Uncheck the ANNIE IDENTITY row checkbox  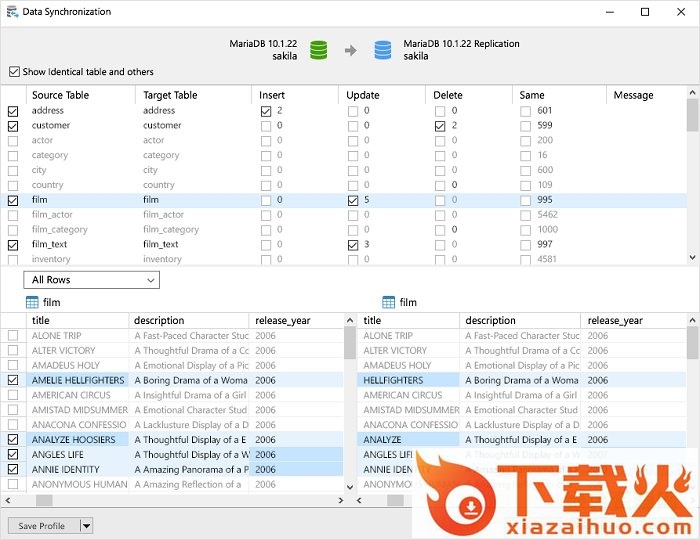pos(13,469)
